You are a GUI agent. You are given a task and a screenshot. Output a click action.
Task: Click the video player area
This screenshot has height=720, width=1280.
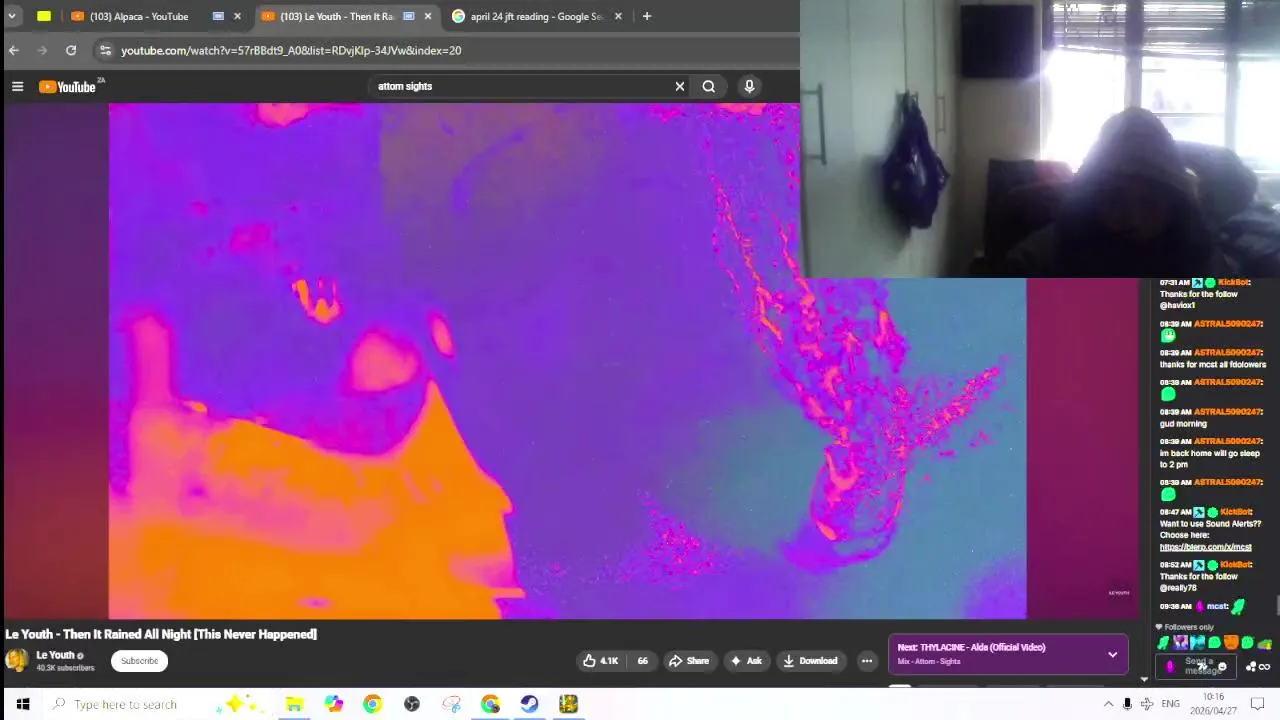tap(567, 361)
